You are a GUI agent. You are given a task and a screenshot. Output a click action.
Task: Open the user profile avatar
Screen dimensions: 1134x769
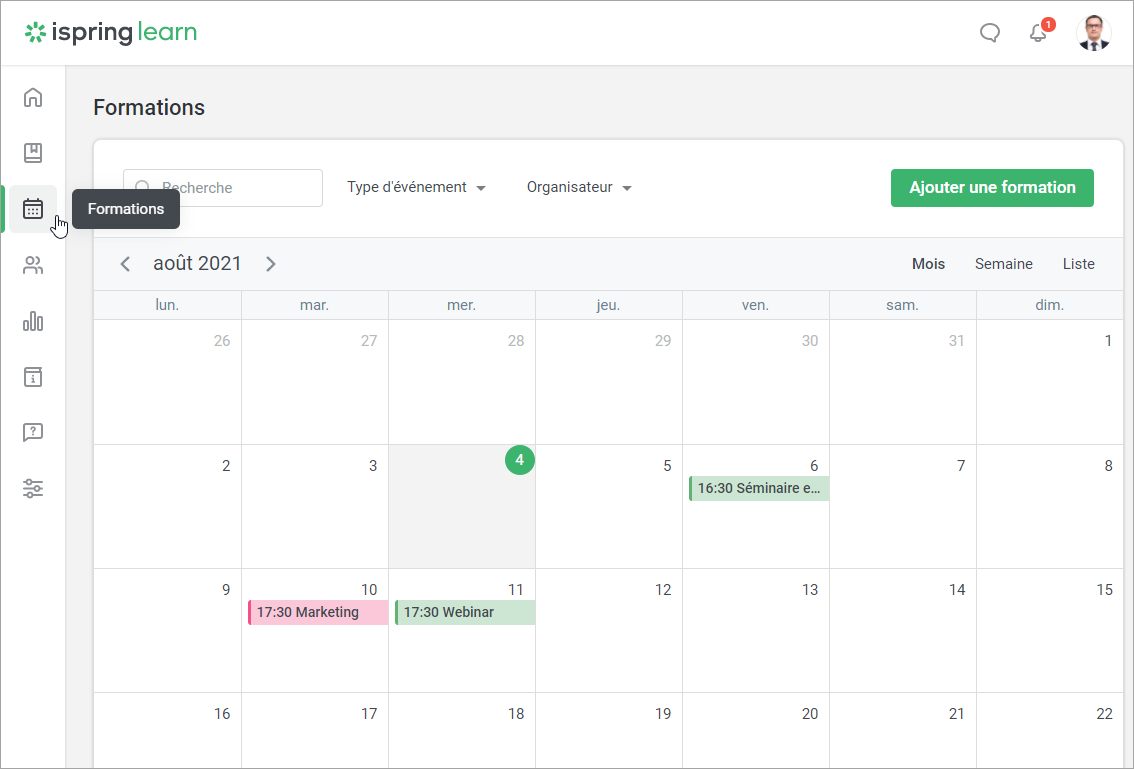pos(1093,33)
